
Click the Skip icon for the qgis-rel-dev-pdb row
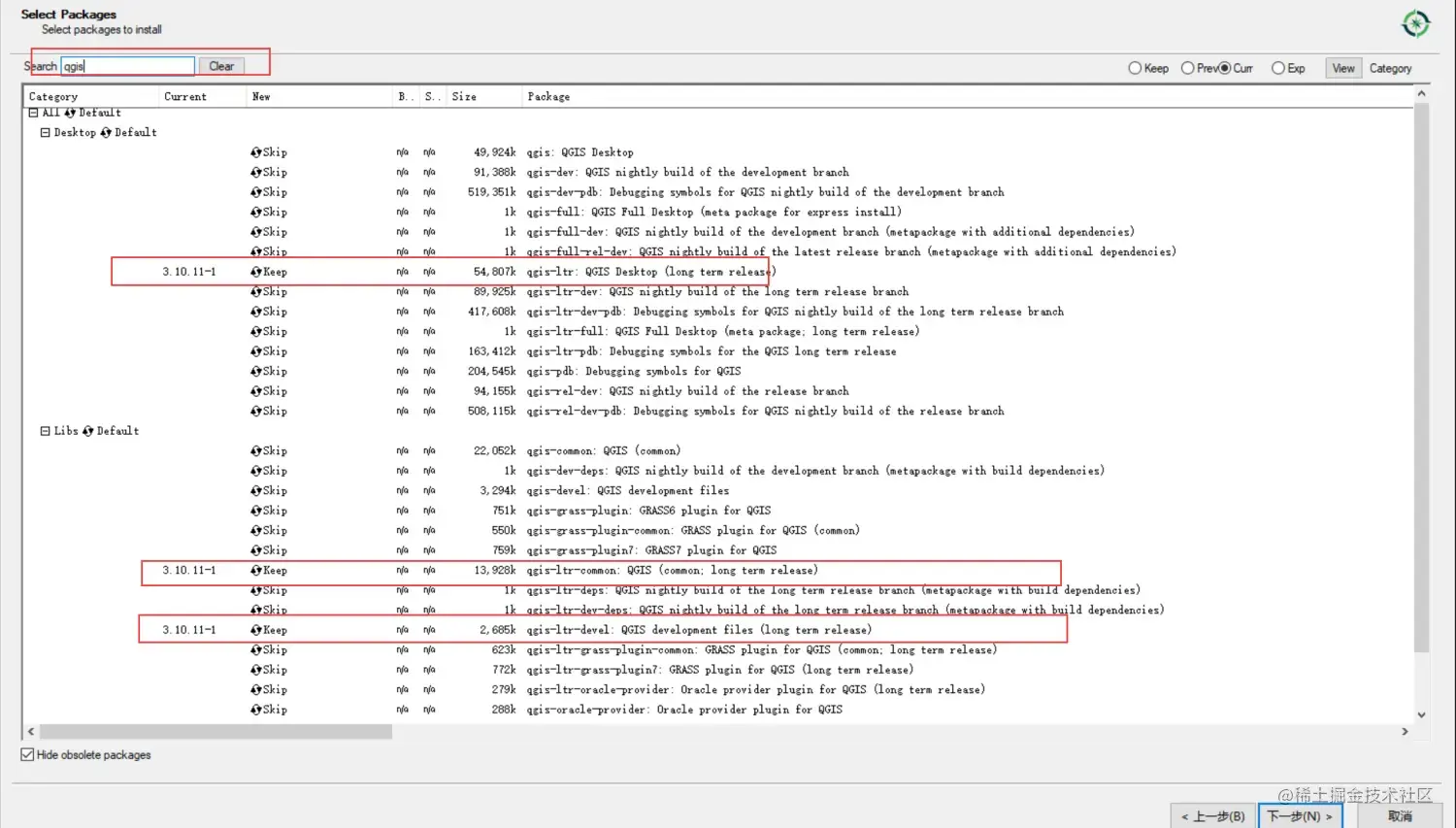(x=256, y=412)
